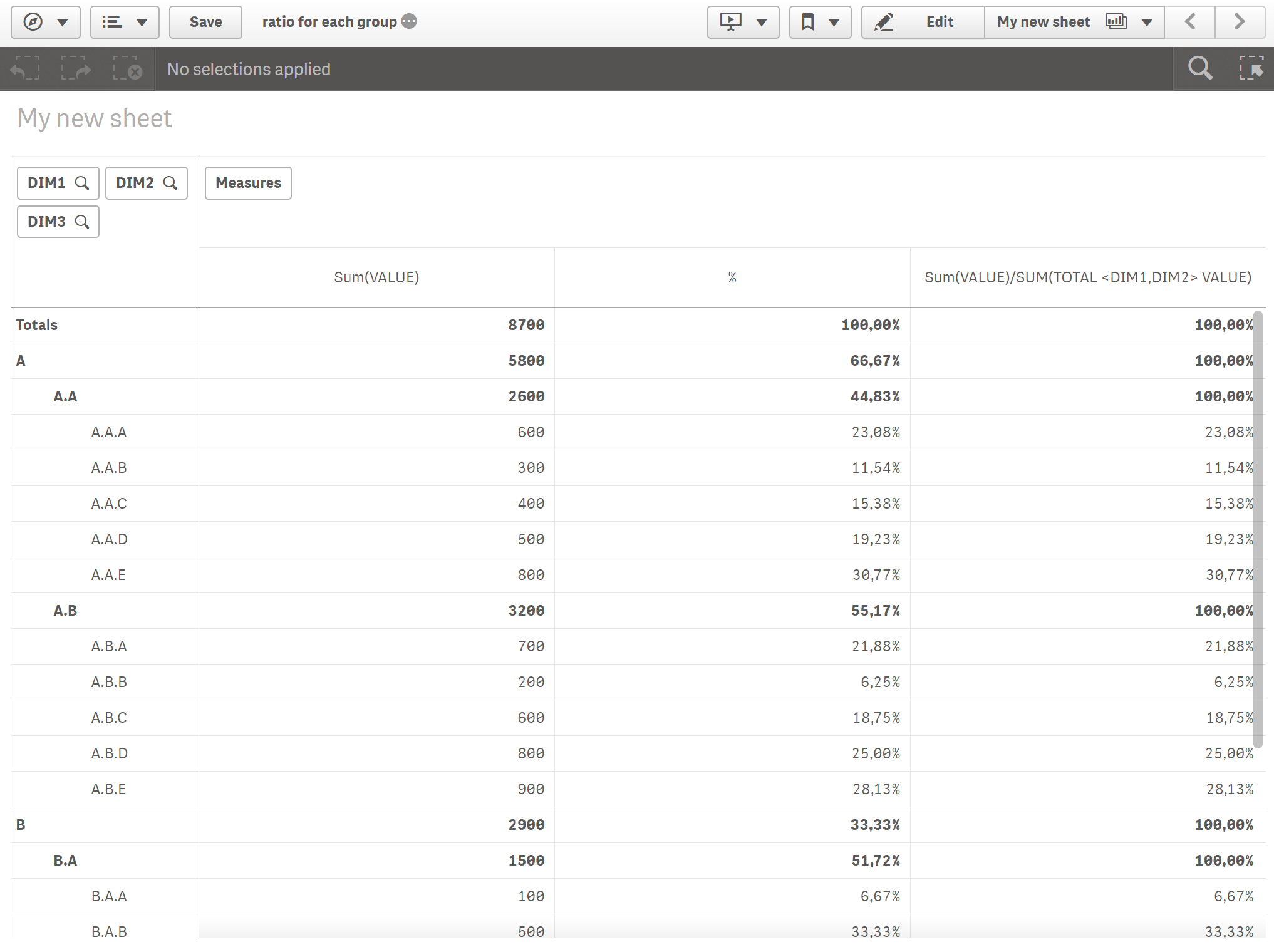1274x952 pixels.
Task: Select the Measures tab
Action: tap(247, 182)
